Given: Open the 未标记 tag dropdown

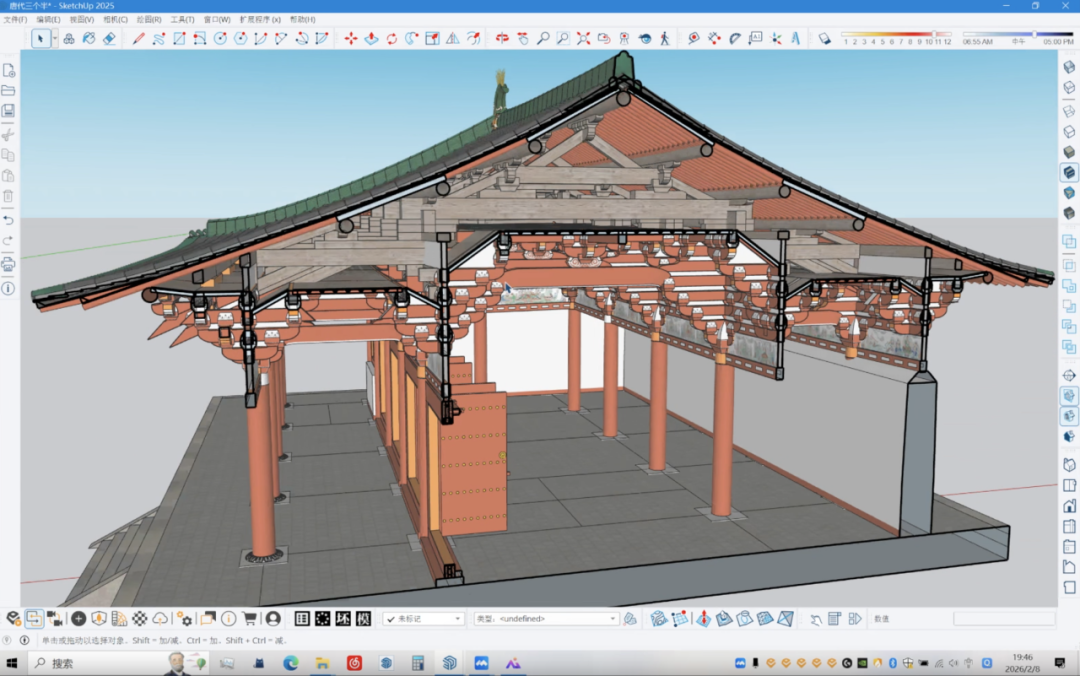Looking at the screenshot, I should tap(424, 619).
